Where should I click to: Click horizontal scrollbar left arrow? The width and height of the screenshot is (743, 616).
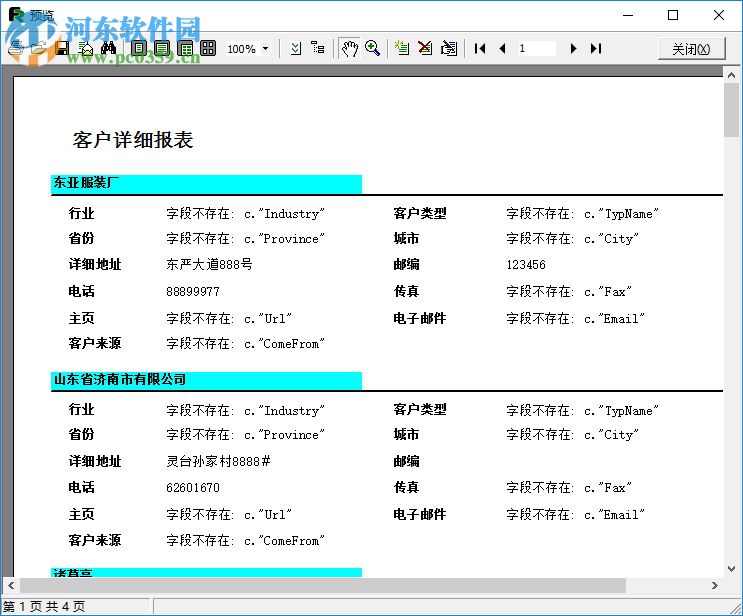11,585
